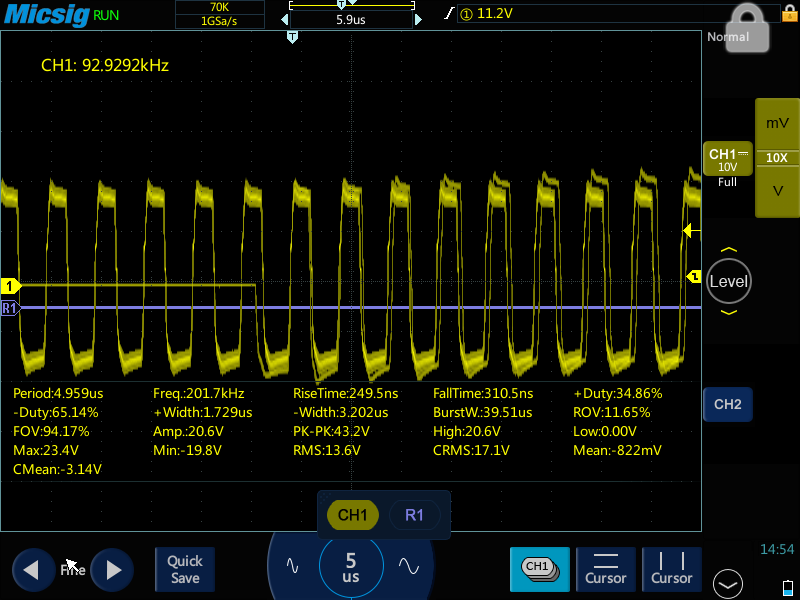Image resolution: width=800 pixels, height=600 pixels.
Task: Select the Min:-19.8V measurement
Action: pyautogui.click(x=187, y=450)
